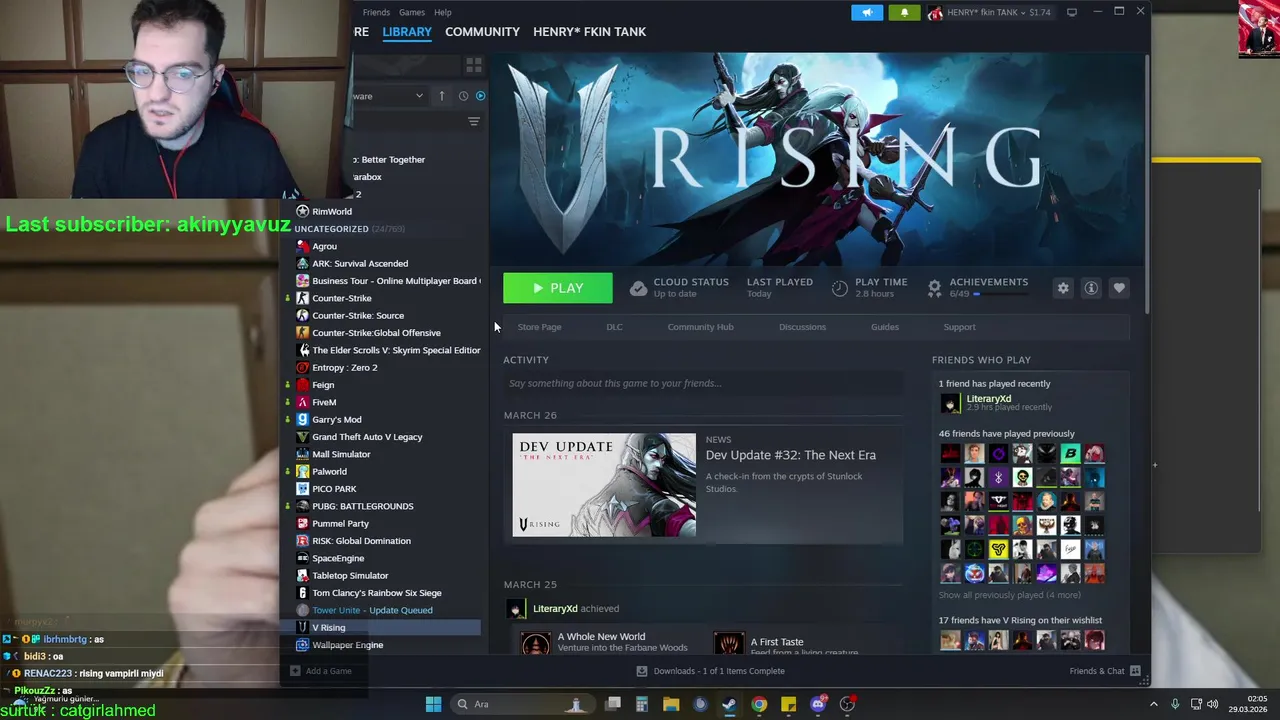The width and height of the screenshot is (1280, 720).
Task: Show hidden system tray icons
Action: click(1153, 704)
